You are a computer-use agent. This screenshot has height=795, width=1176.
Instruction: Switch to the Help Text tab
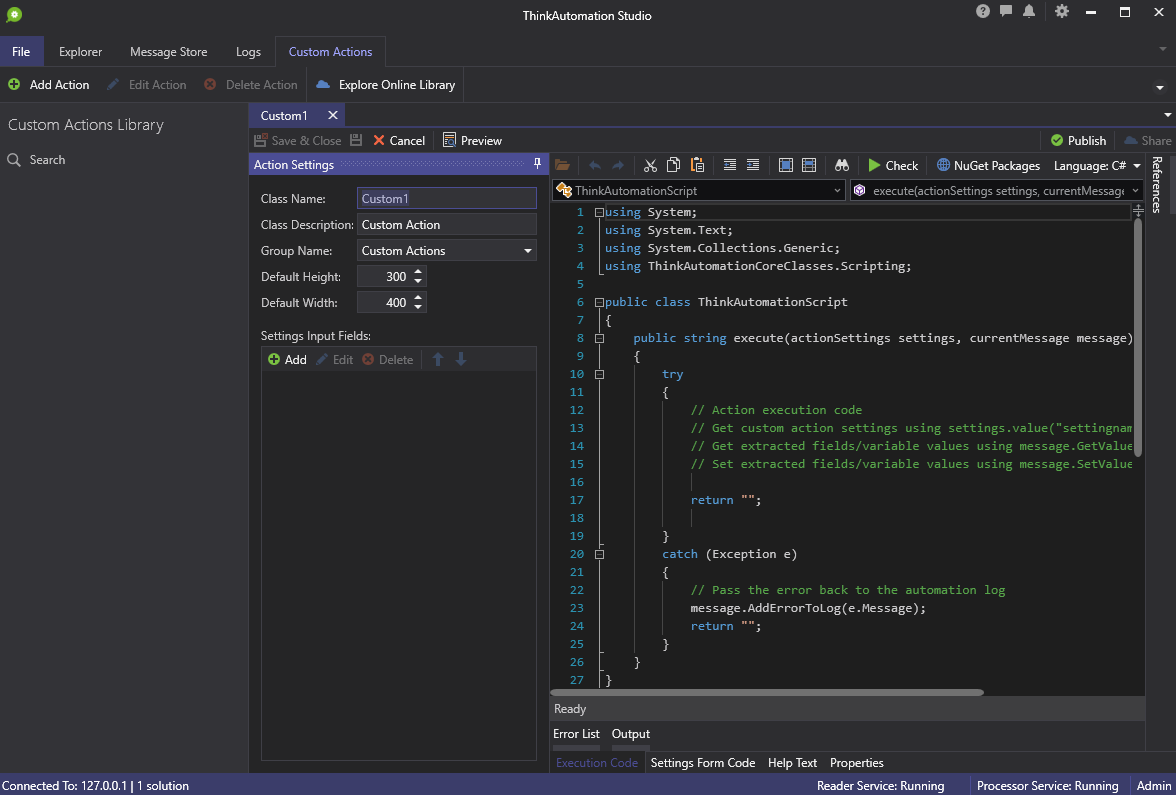coord(792,763)
